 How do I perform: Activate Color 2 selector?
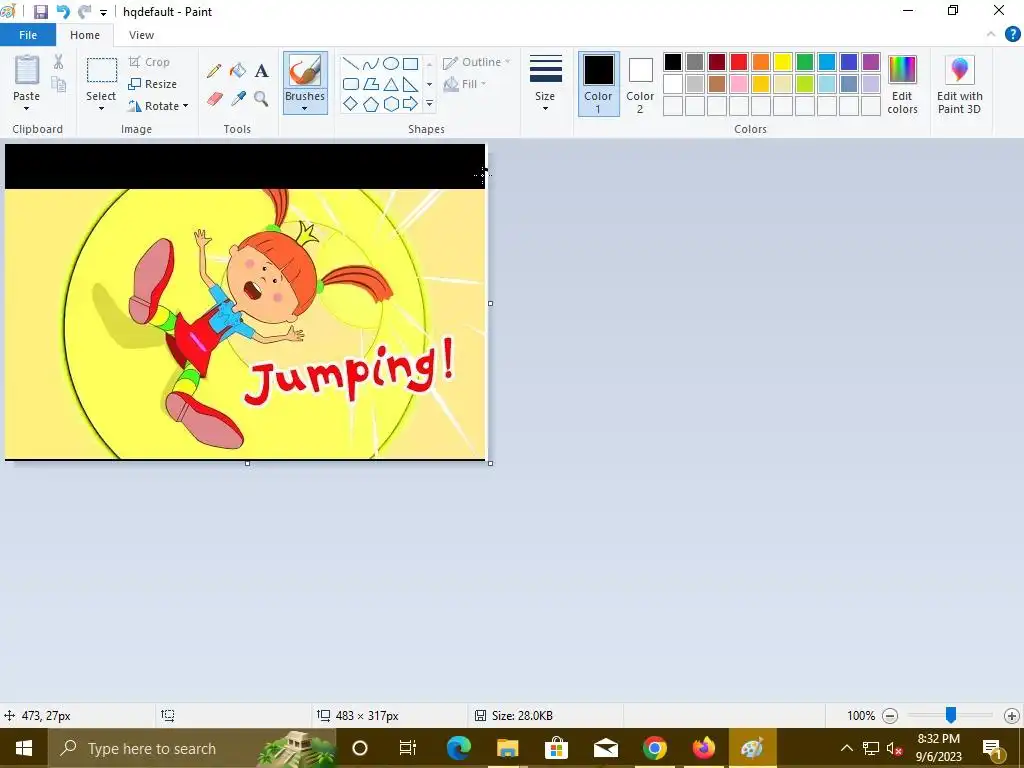(640, 84)
